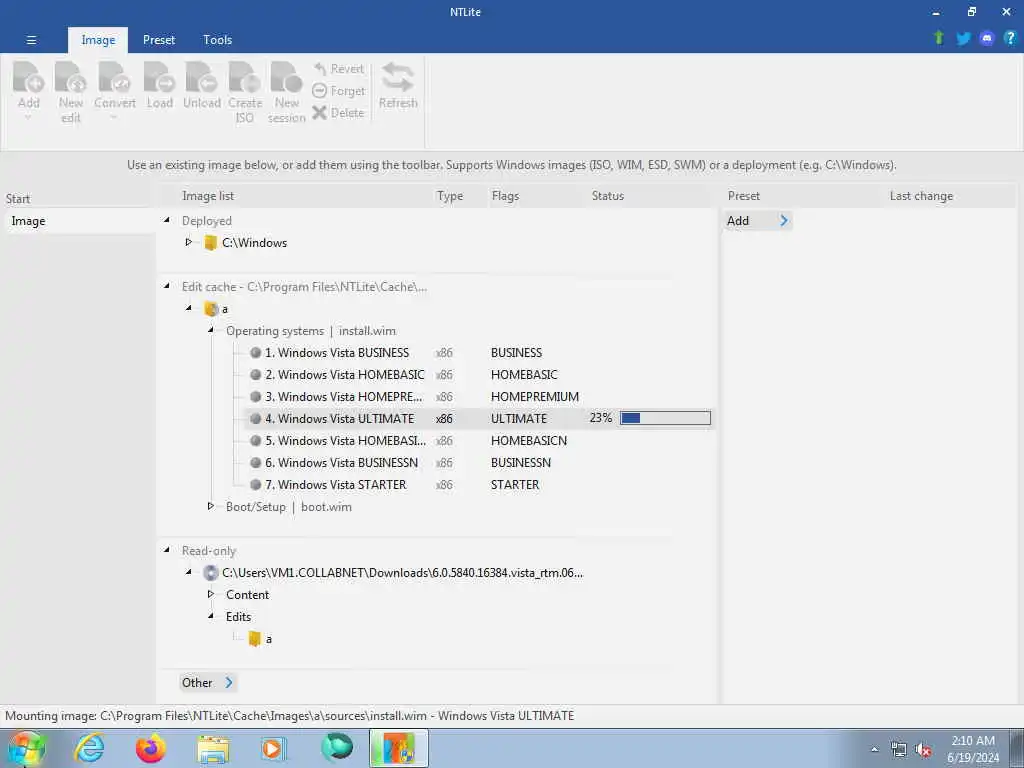The image size is (1024, 768).
Task: Click the Flags column header
Action: pos(505,196)
